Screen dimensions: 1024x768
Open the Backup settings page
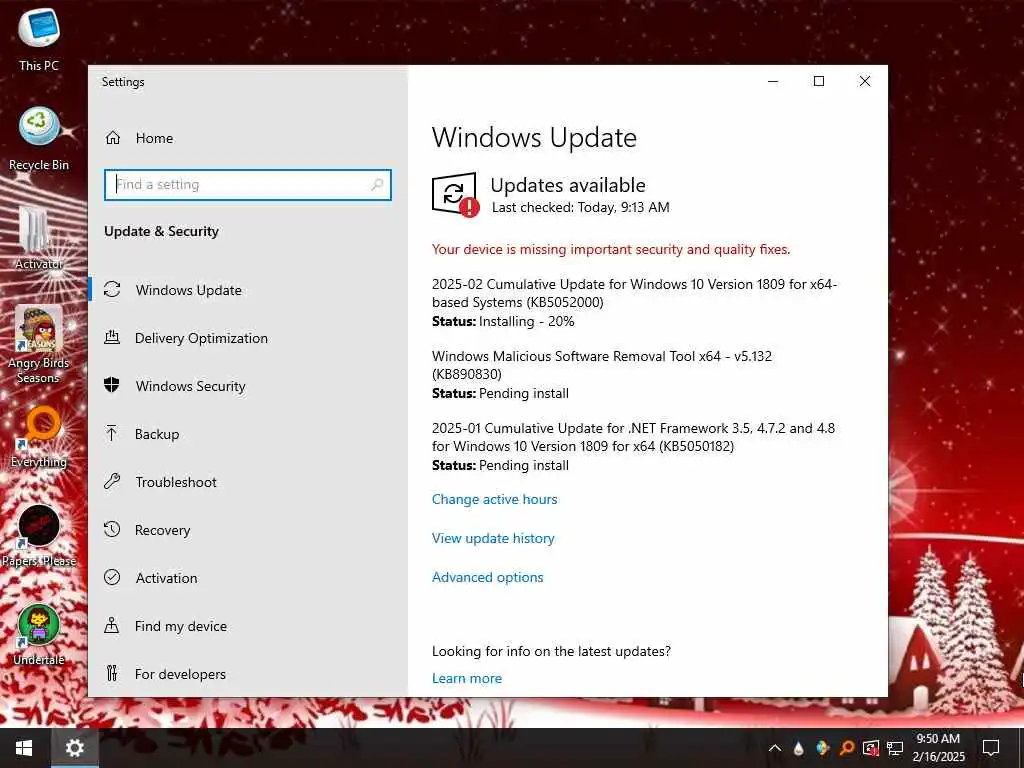pyautogui.click(x=248, y=434)
